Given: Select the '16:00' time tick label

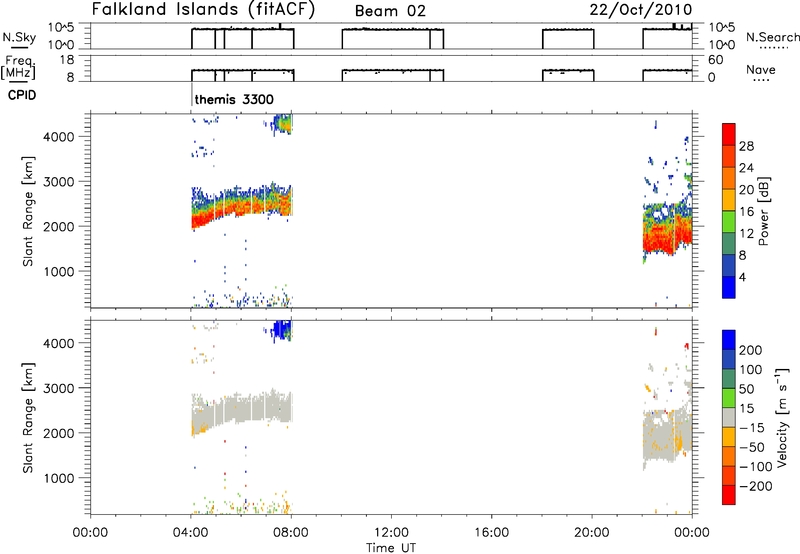Looking at the screenshot, I should click(491, 533).
